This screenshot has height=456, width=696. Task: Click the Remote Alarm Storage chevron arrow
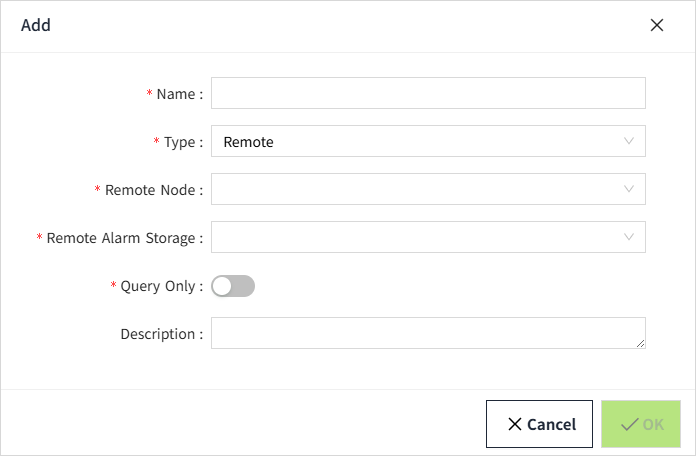point(629,237)
